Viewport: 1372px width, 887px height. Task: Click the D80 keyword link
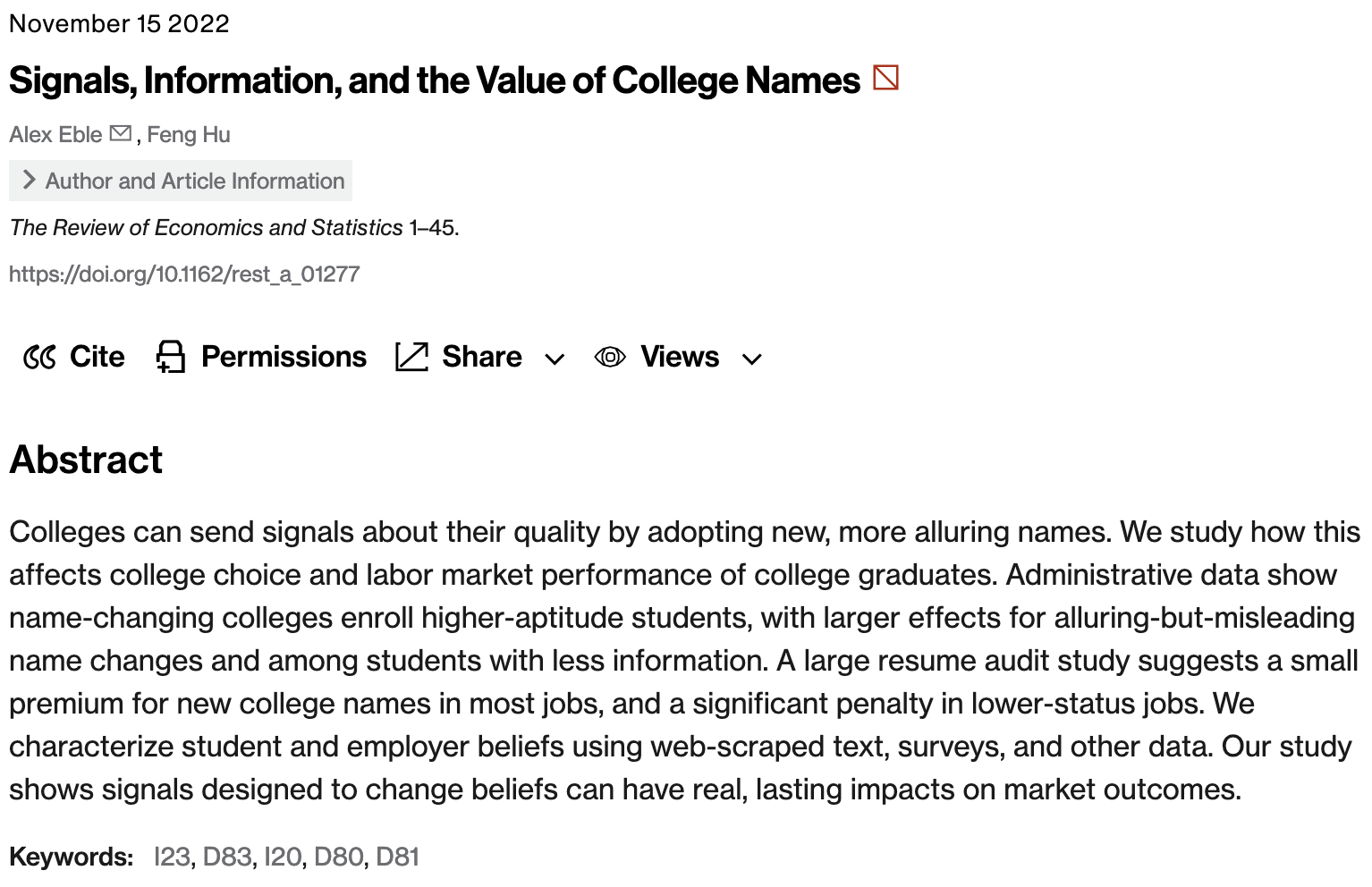pos(339,857)
